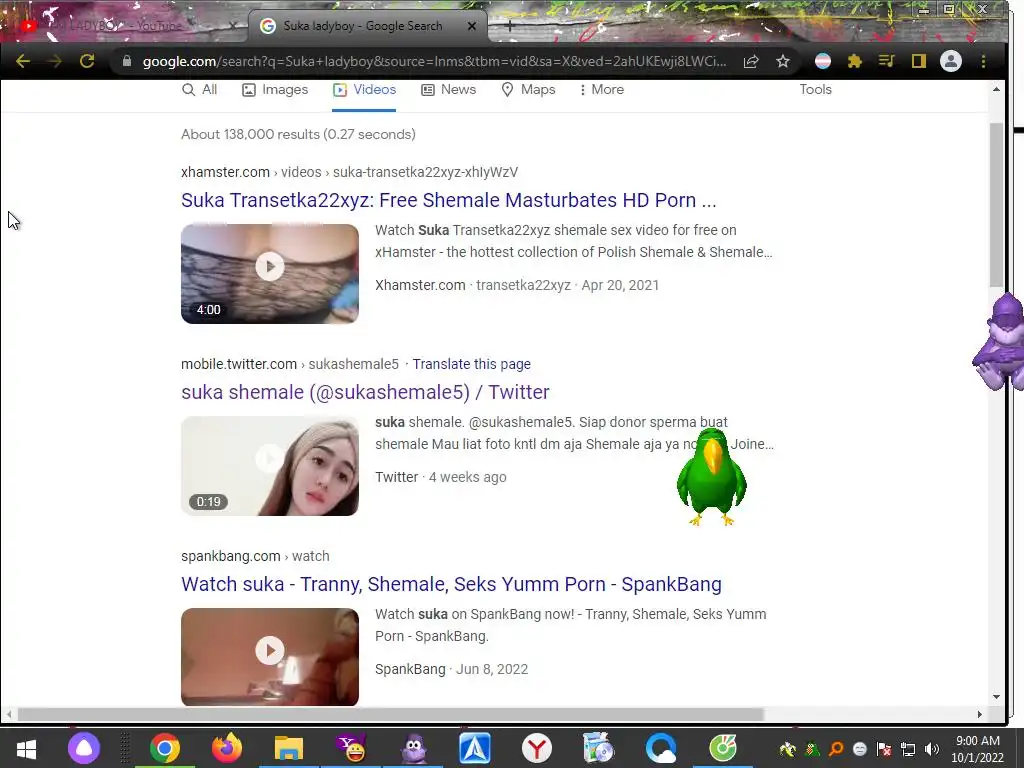
Task: Switch to the All results tab
Action: point(200,89)
